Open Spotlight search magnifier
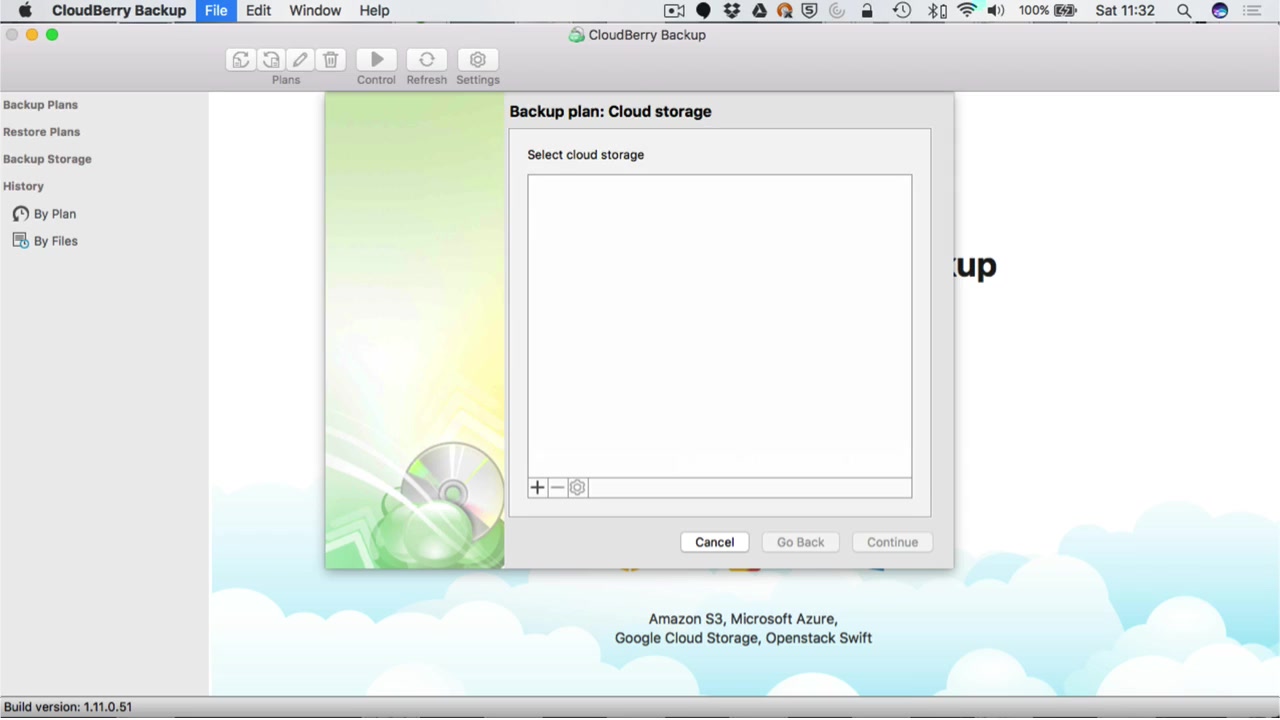The image size is (1280, 720). (1184, 11)
